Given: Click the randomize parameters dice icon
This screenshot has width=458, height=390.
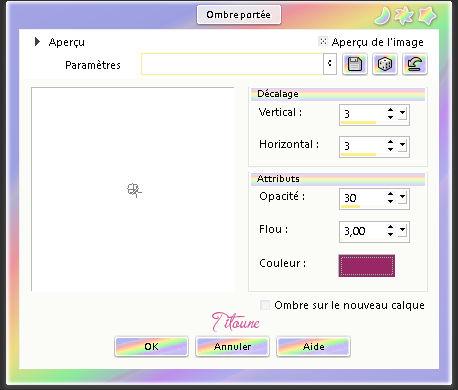Looking at the screenshot, I should pyautogui.click(x=385, y=64).
